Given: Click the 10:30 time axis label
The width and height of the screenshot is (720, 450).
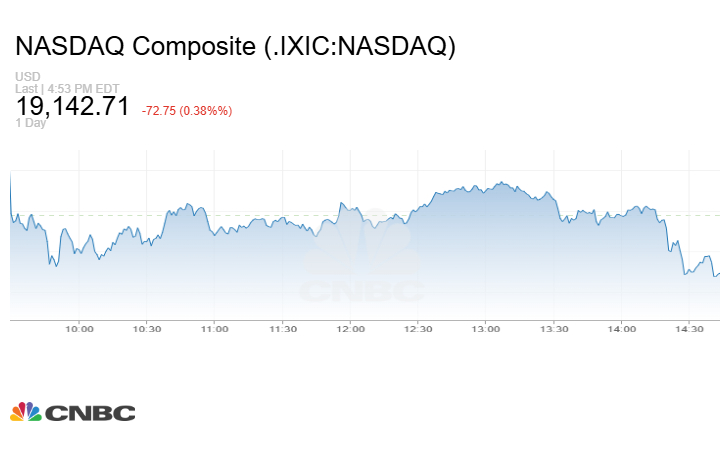Looking at the screenshot, I should point(147,329).
